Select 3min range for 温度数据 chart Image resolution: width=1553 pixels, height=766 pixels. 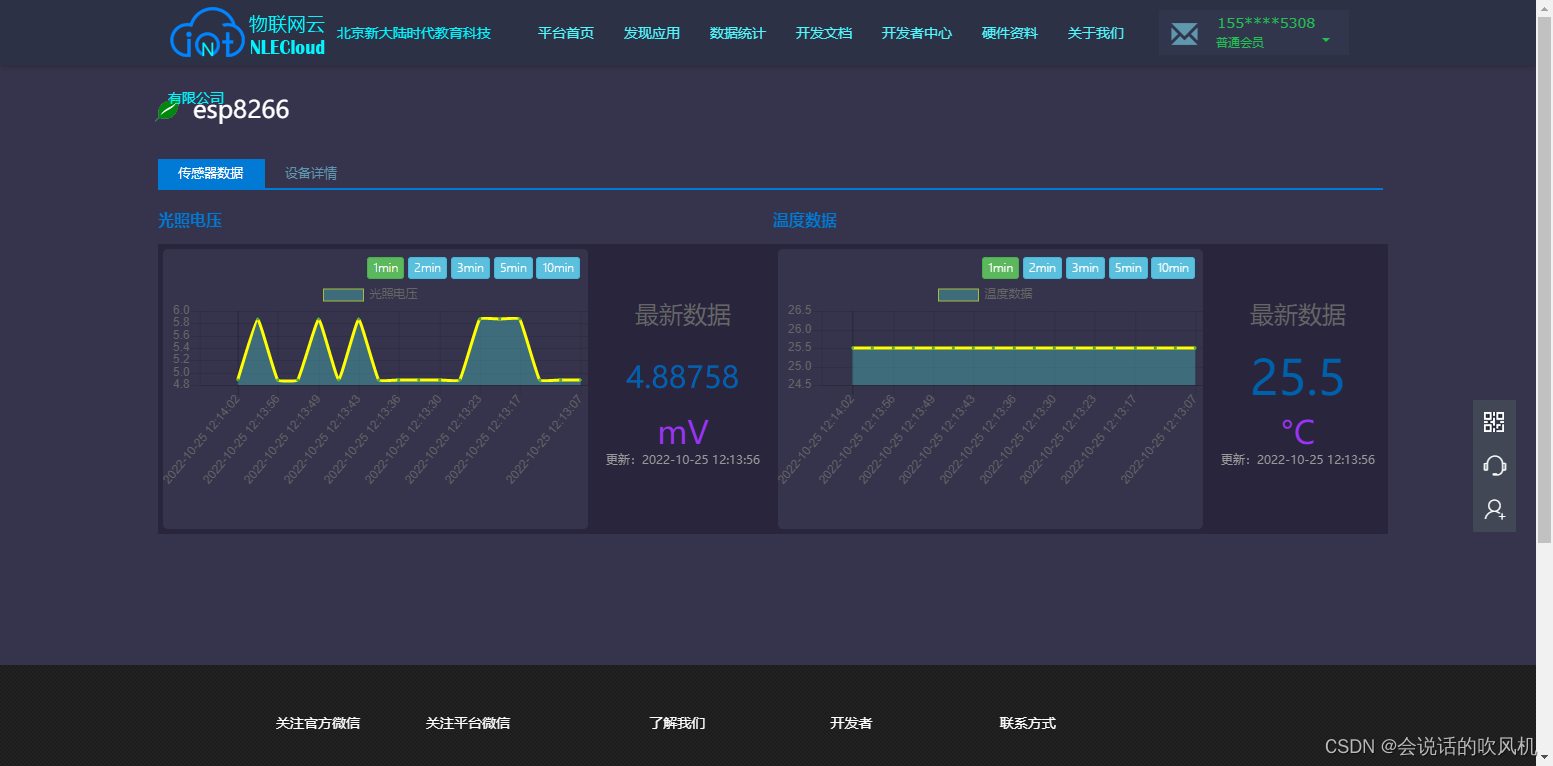(x=1085, y=268)
